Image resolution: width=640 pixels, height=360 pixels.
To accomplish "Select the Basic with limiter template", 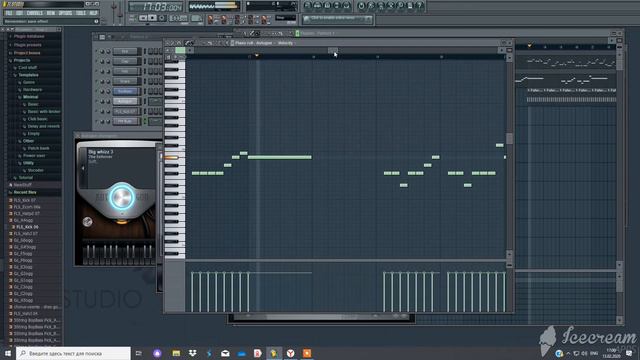I will click(x=44, y=111).
